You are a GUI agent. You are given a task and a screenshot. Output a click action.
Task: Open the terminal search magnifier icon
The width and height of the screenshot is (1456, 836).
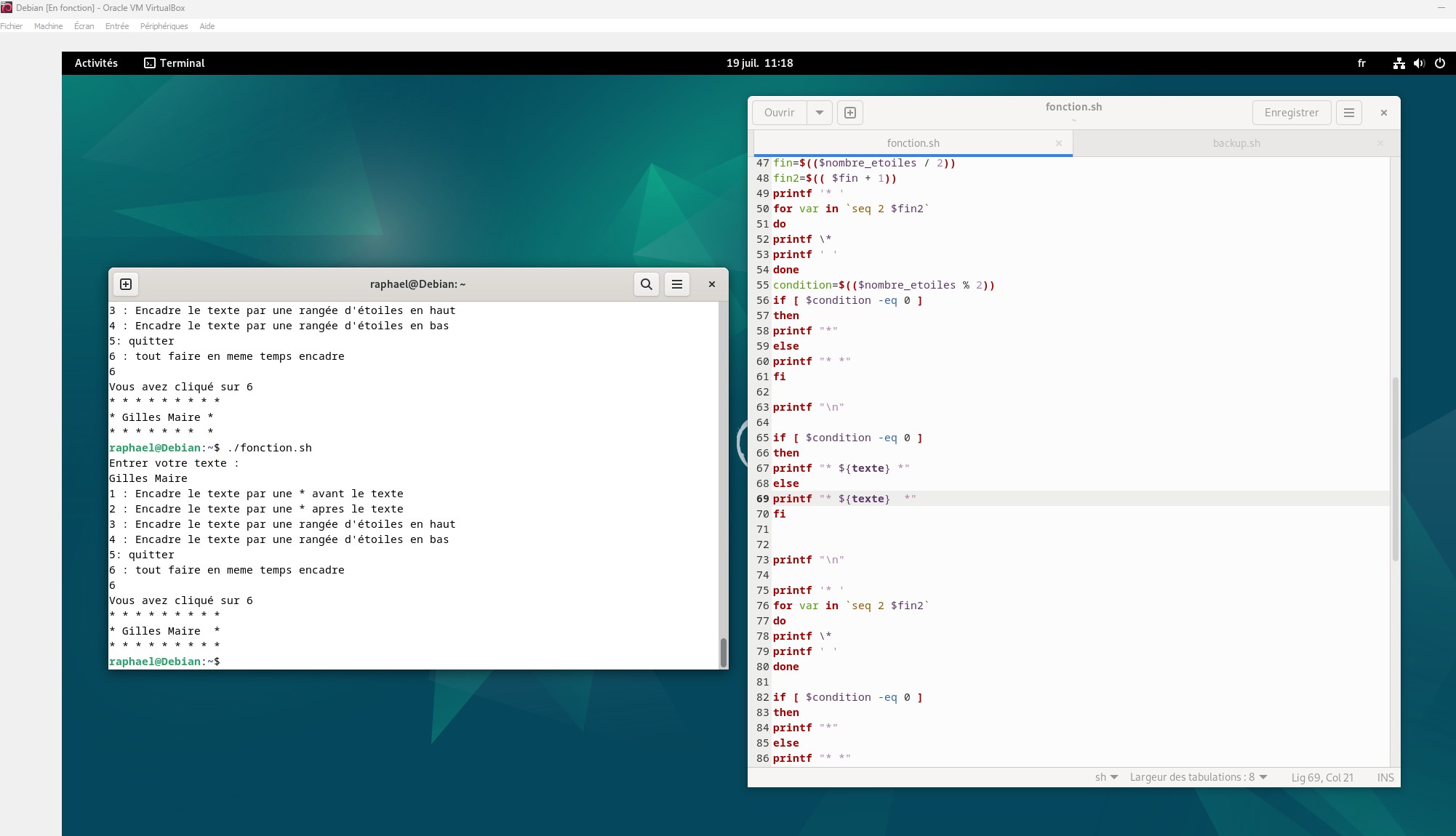[646, 284]
